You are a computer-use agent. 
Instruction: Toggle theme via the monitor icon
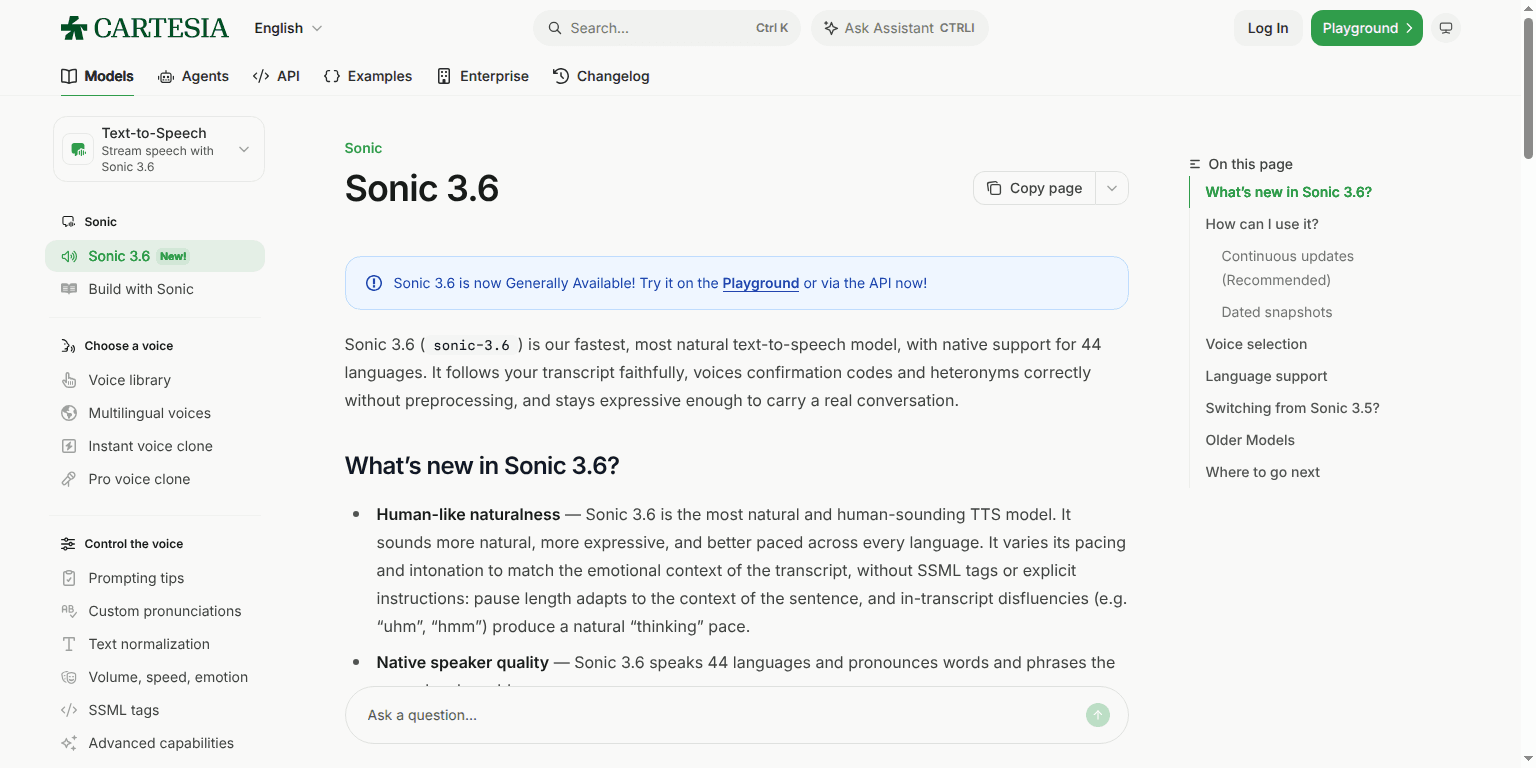[1445, 28]
